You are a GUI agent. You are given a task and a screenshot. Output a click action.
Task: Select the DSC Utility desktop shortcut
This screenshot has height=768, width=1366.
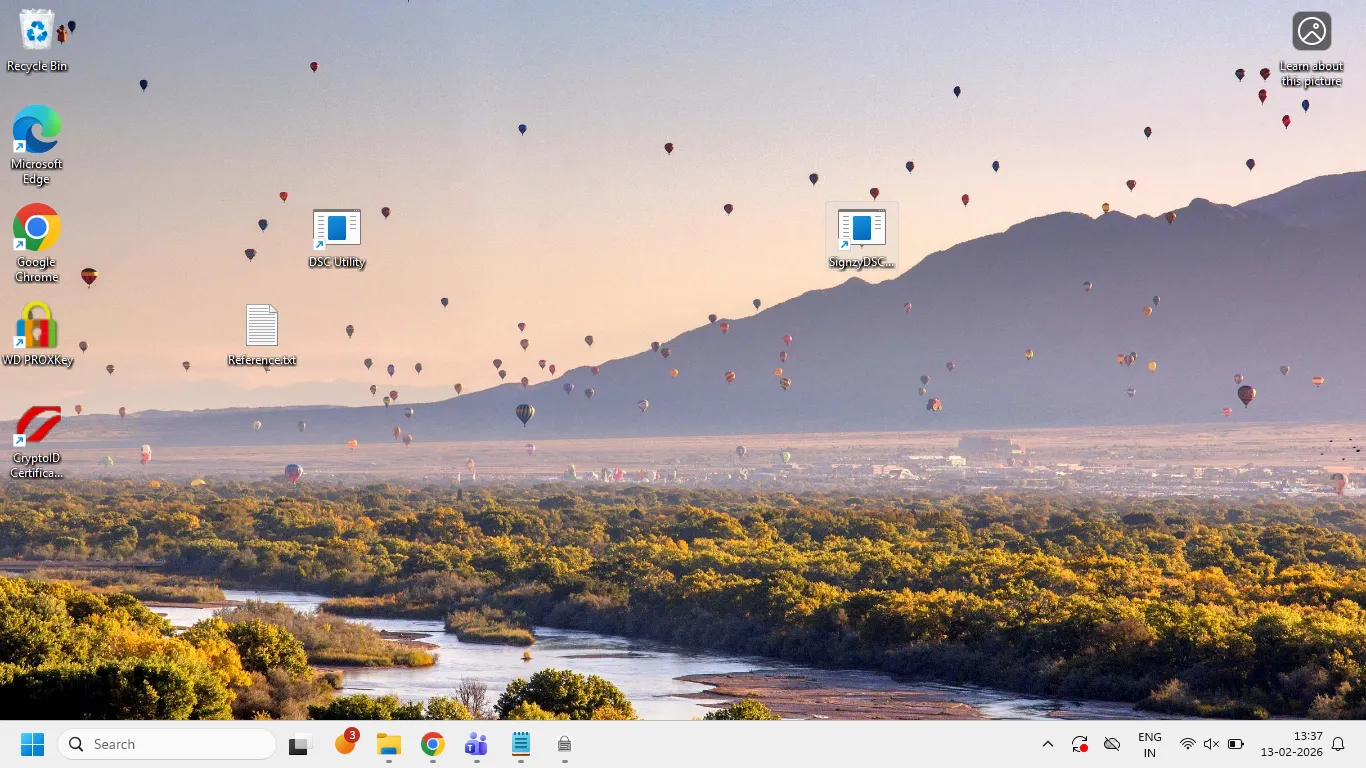(337, 239)
